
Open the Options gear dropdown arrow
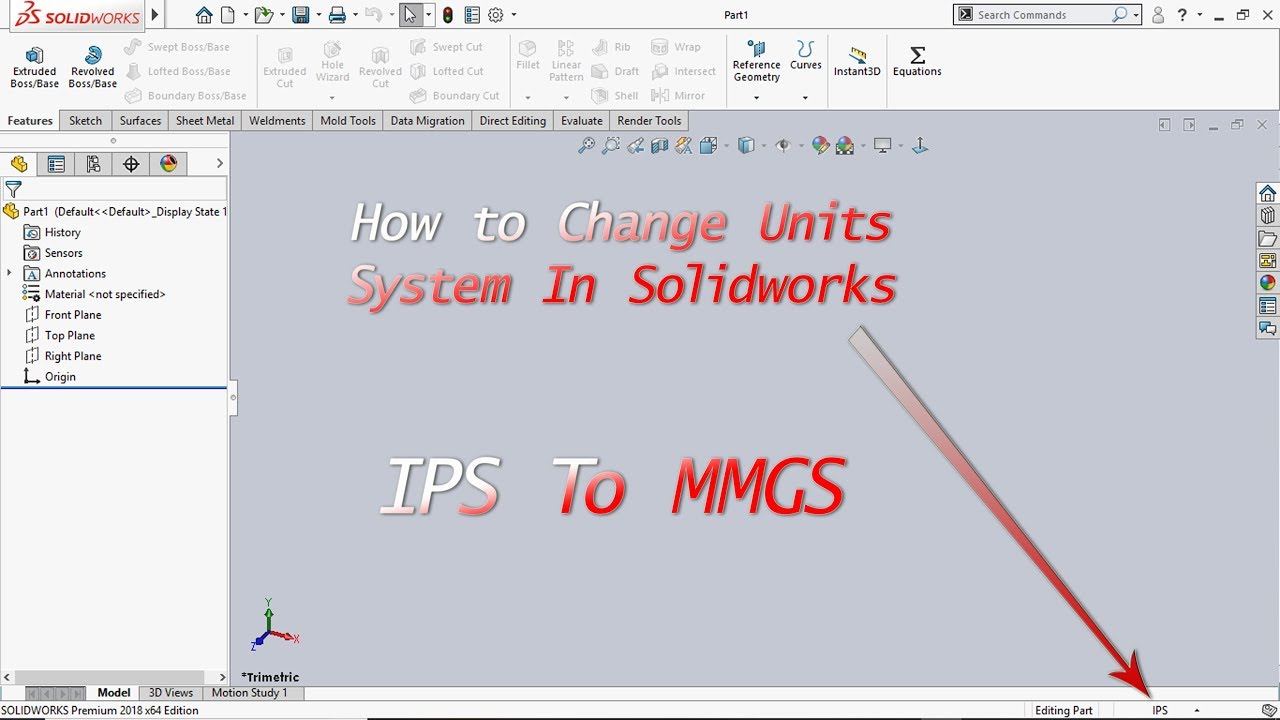pos(514,15)
